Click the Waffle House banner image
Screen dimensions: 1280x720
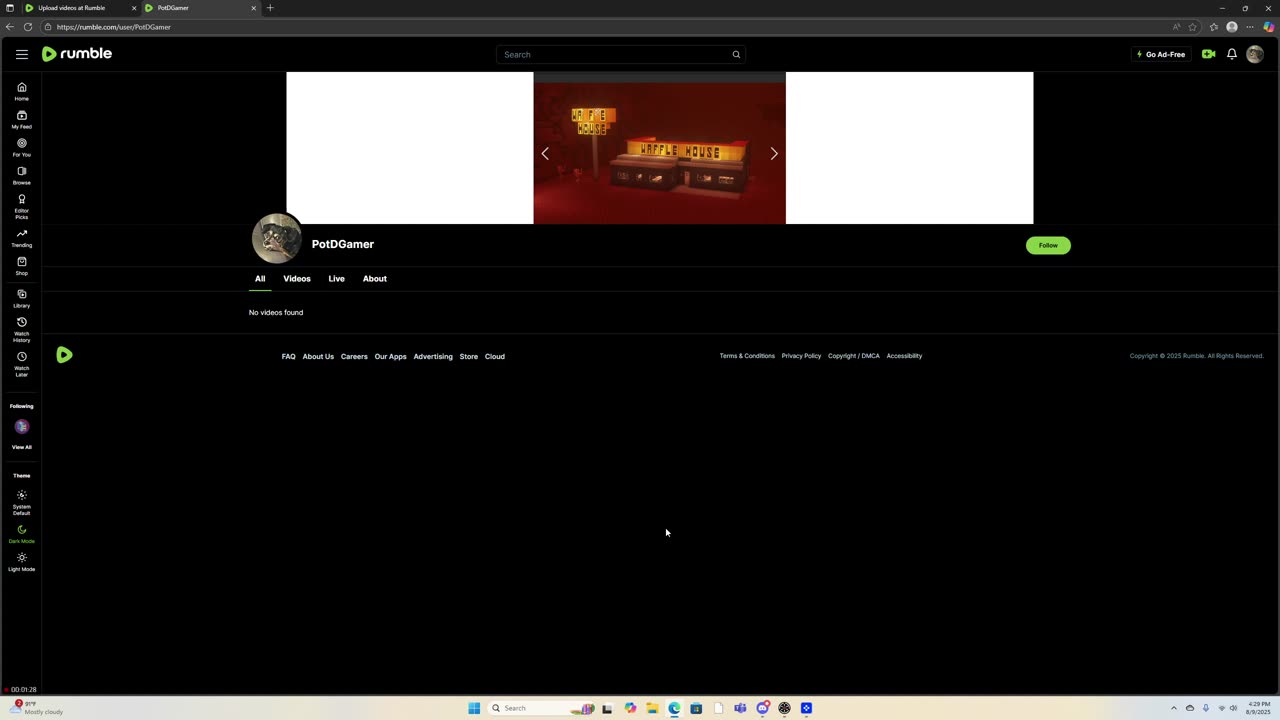point(659,148)
